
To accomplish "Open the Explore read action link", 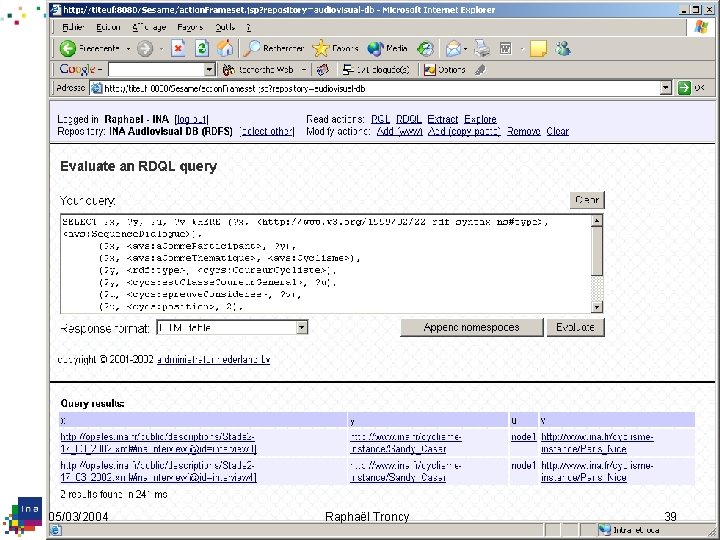I will tap(480, 119).
